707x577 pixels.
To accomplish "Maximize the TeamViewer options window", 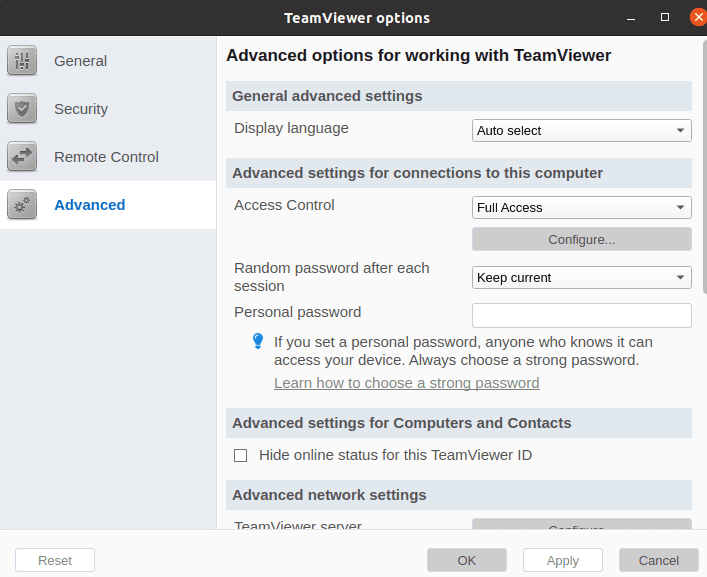I will (x=665, y=17).
